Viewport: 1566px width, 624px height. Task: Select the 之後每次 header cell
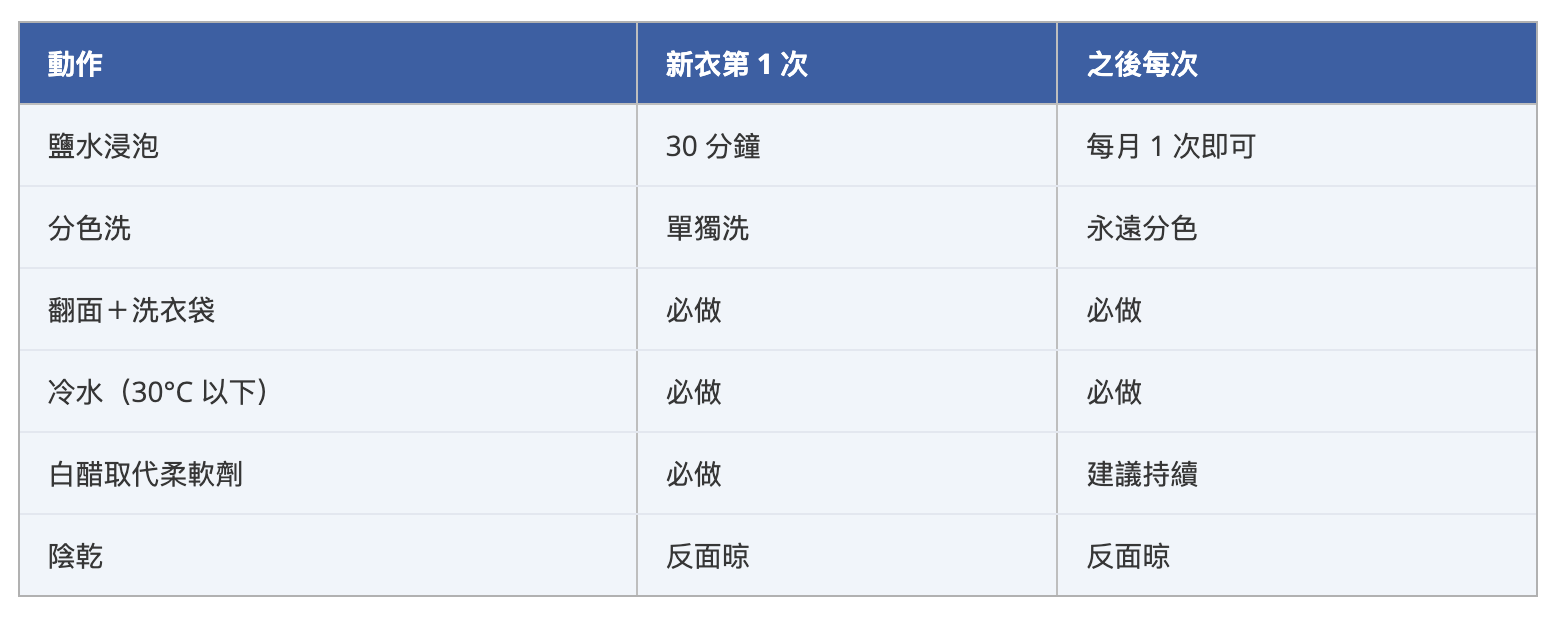[x=1142, y=65]
